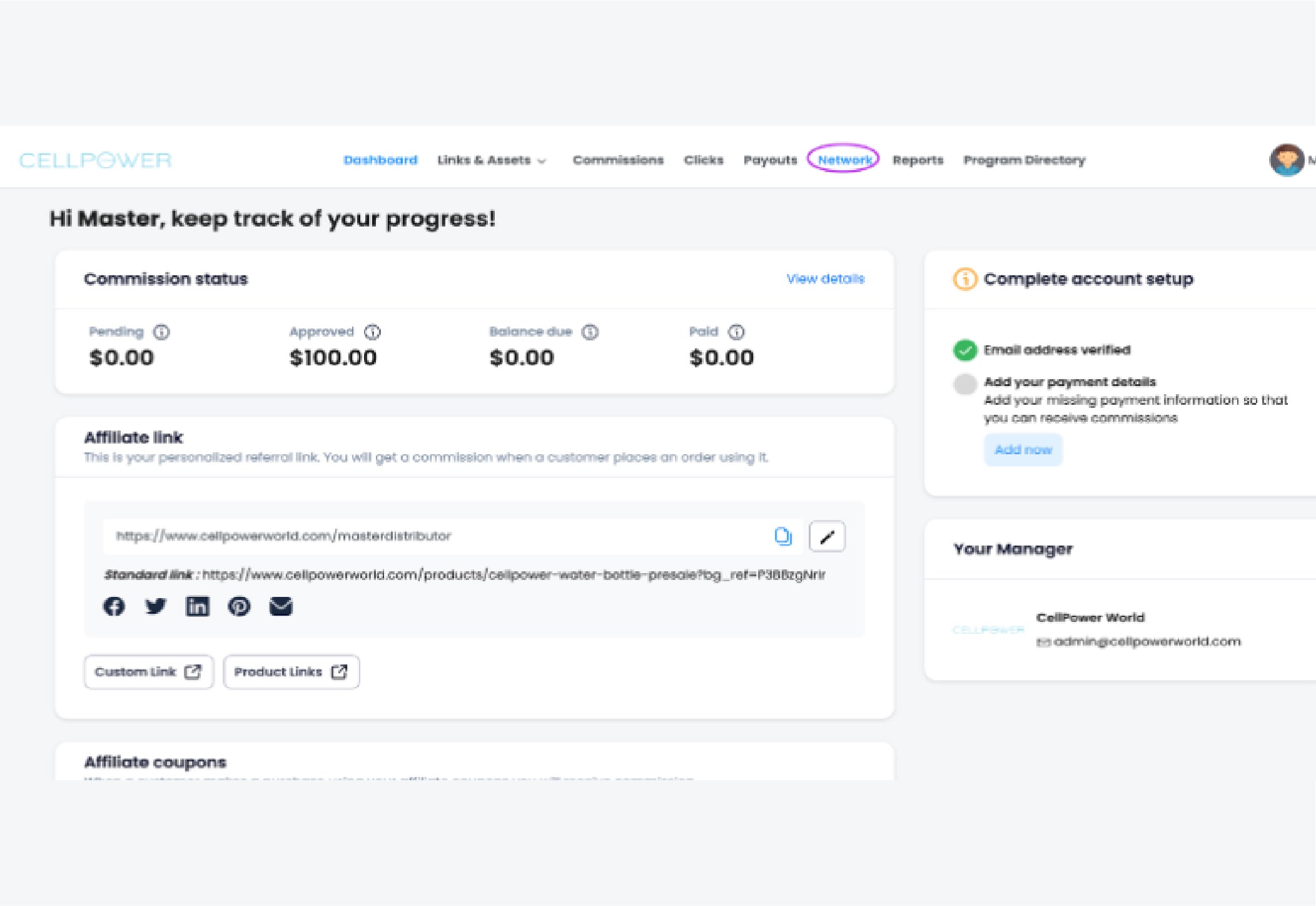Click the info icon next to Approved
Viewport: 1316px width, 906px height.
pyautogui.click(x=373, y=332)
